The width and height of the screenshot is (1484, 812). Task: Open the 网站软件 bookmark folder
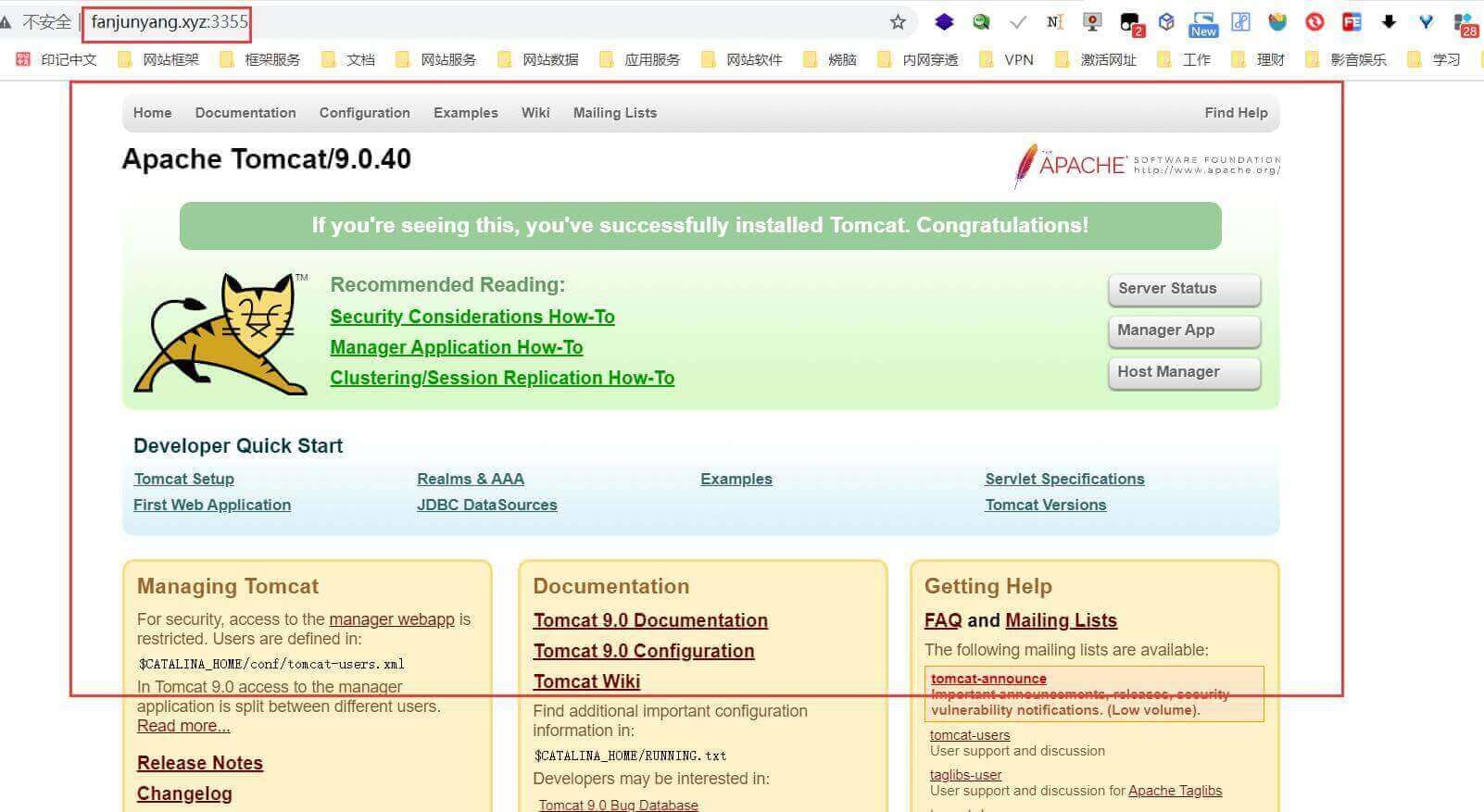click(x=742, y=59)
